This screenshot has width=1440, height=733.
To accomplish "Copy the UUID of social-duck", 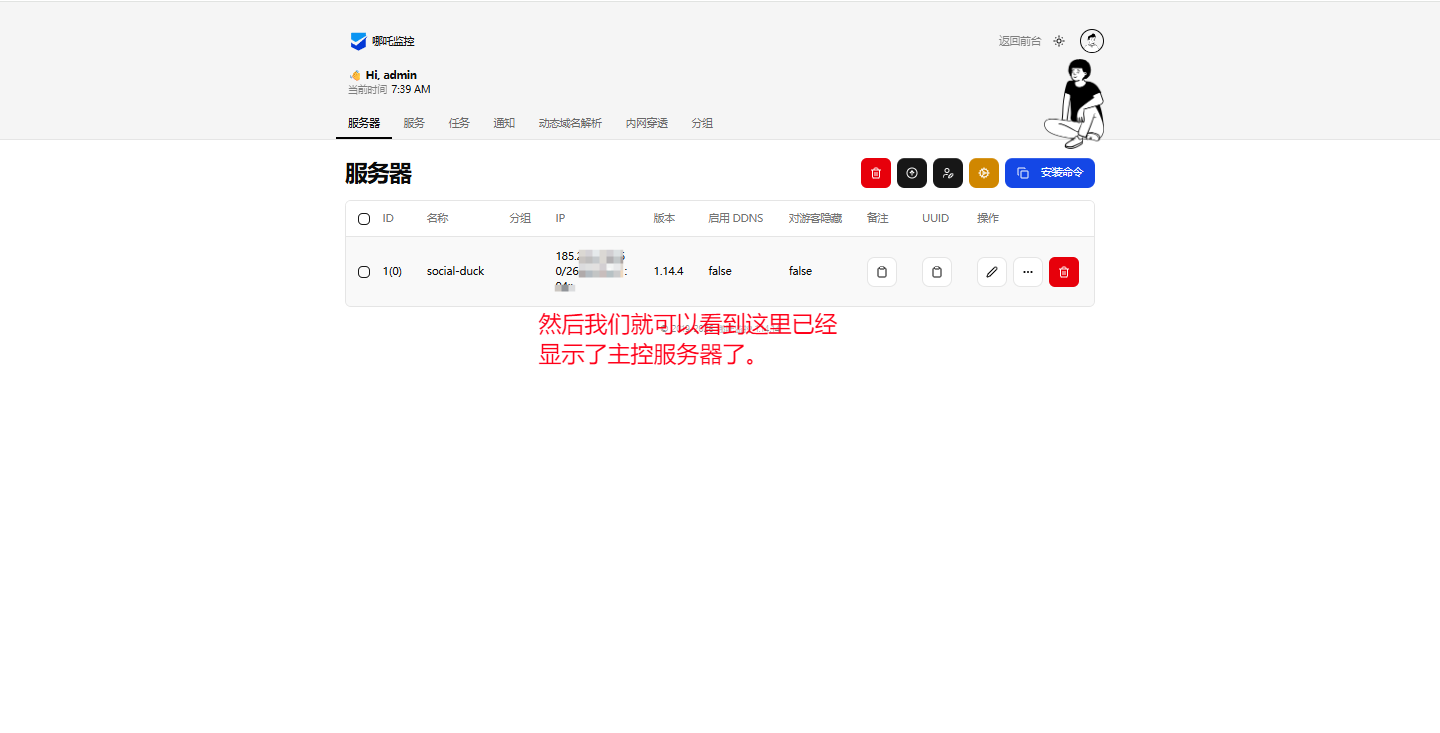I will point(936,272).
